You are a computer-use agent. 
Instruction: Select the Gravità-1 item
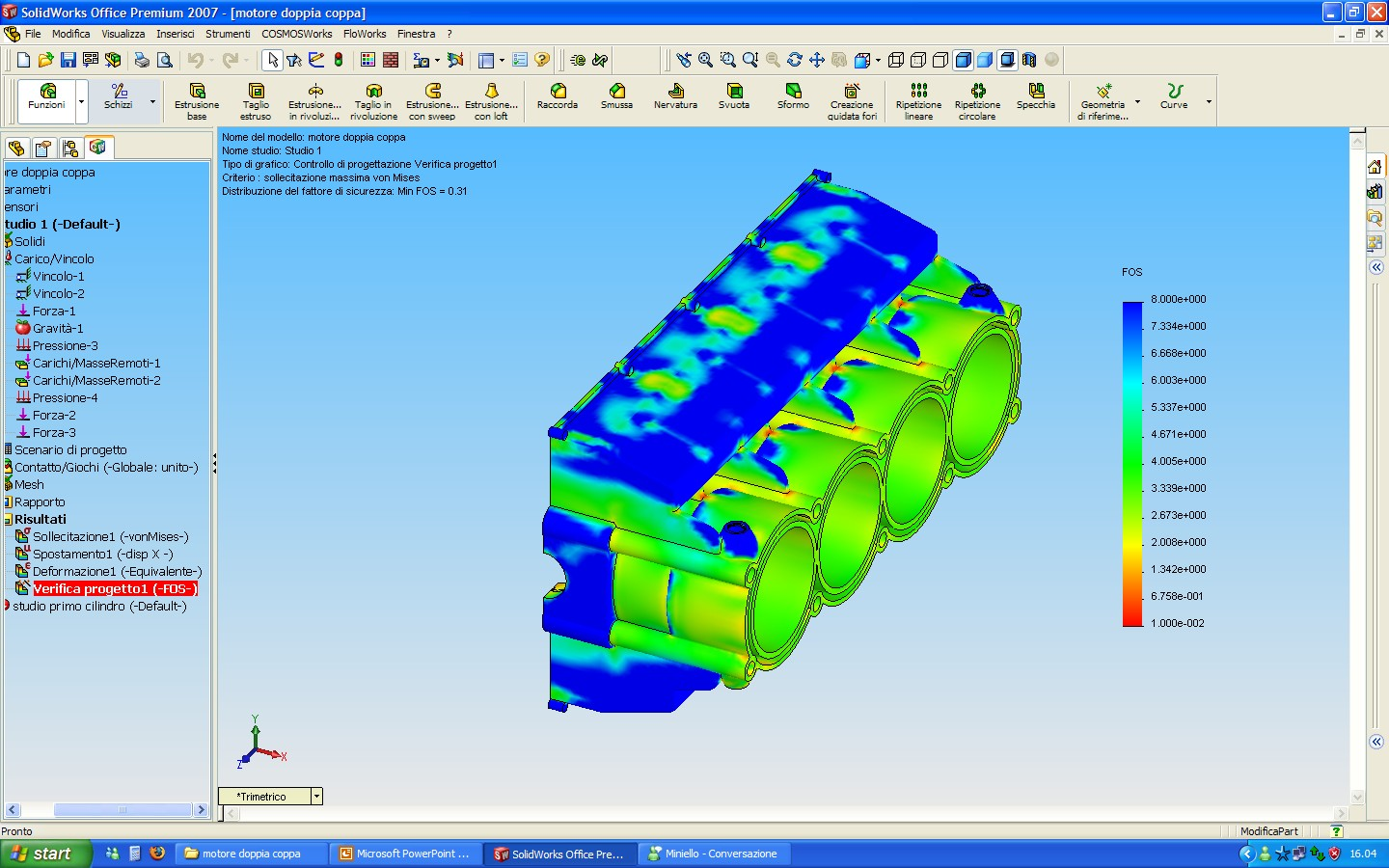[x=57, y=329]
